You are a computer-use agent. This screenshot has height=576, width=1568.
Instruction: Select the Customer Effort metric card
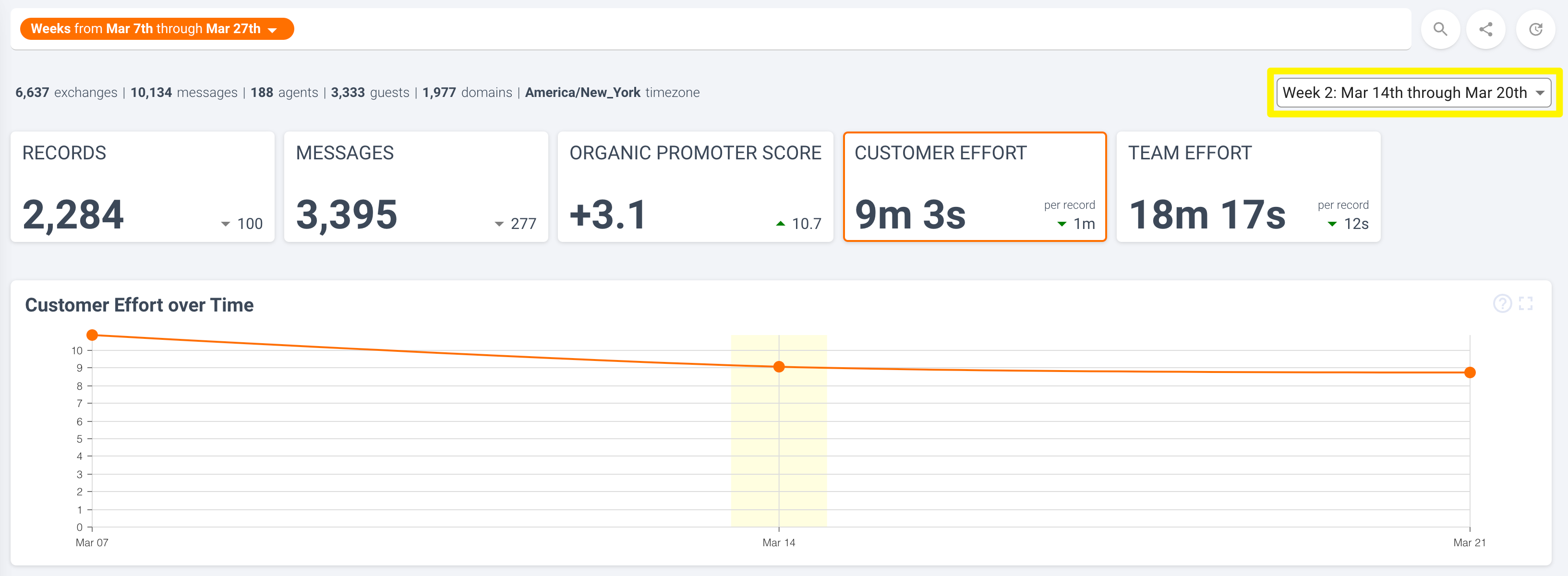pos(974,186)
